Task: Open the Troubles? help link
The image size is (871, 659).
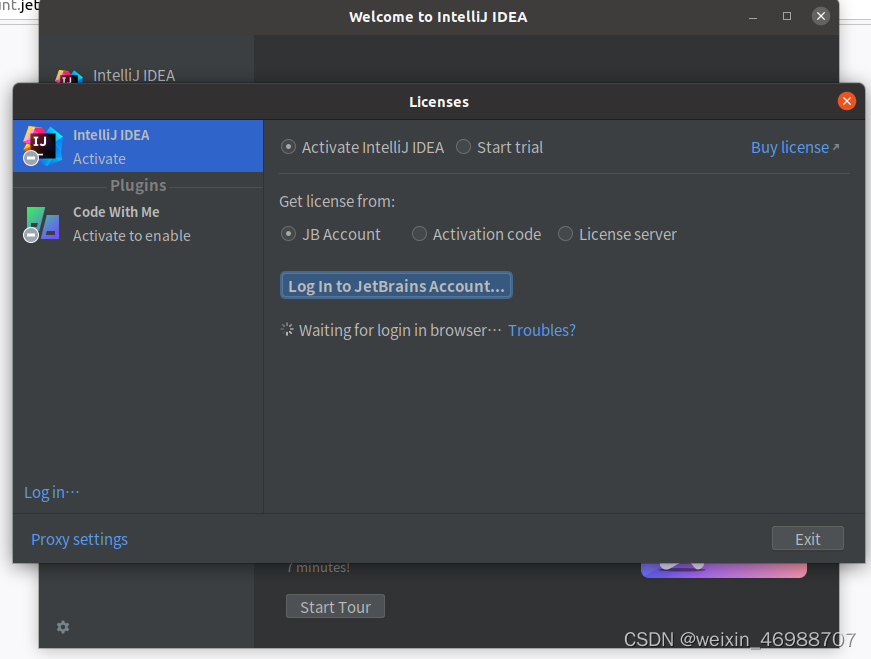Action: pos(542,330)
